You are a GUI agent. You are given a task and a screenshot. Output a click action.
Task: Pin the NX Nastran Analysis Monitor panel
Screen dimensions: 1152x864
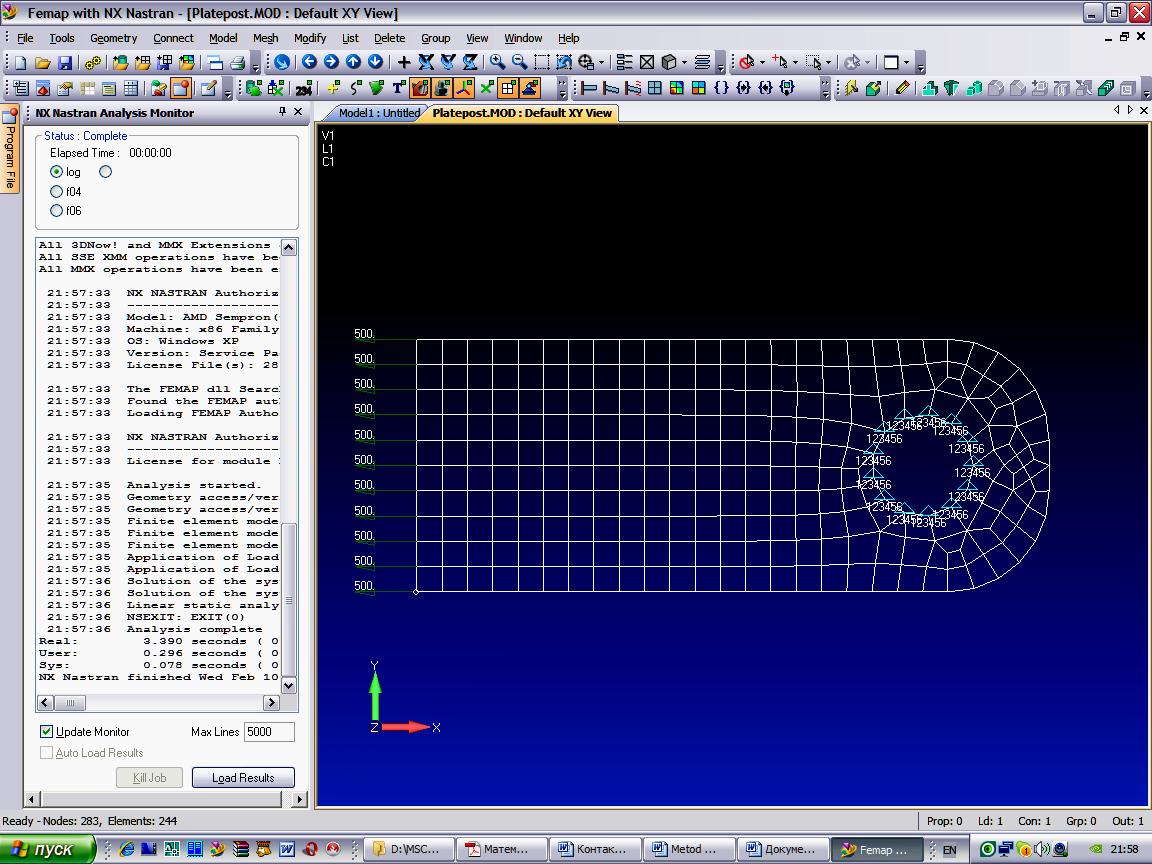[x=282, y=112]
